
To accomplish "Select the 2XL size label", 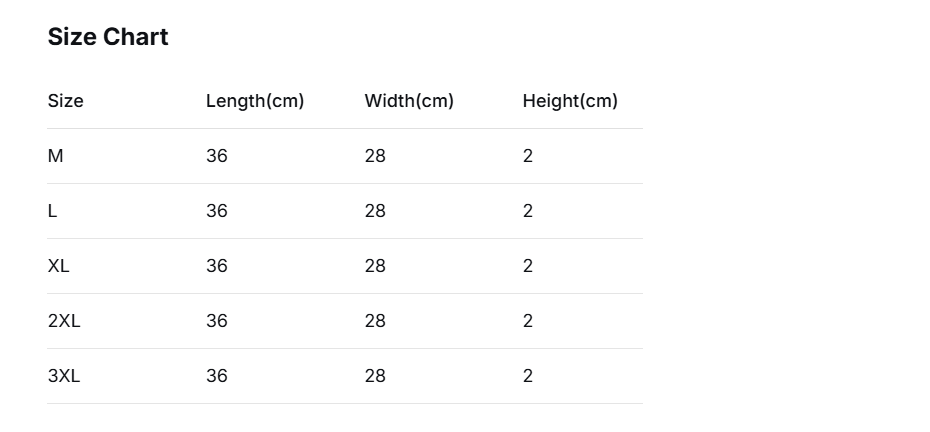I will point(64,321).
